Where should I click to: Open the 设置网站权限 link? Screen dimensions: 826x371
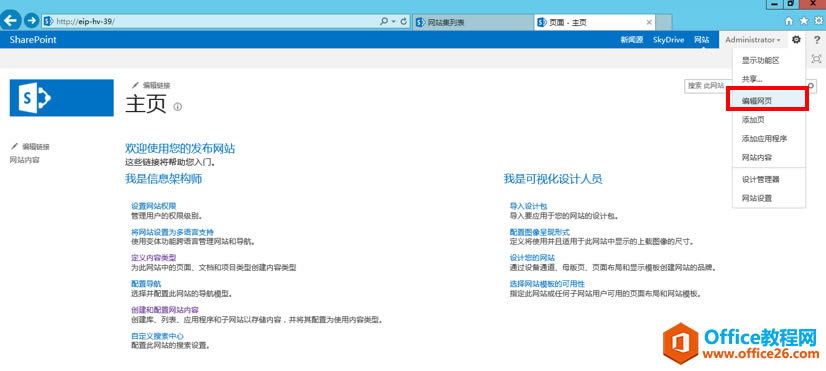coord(153,206)
